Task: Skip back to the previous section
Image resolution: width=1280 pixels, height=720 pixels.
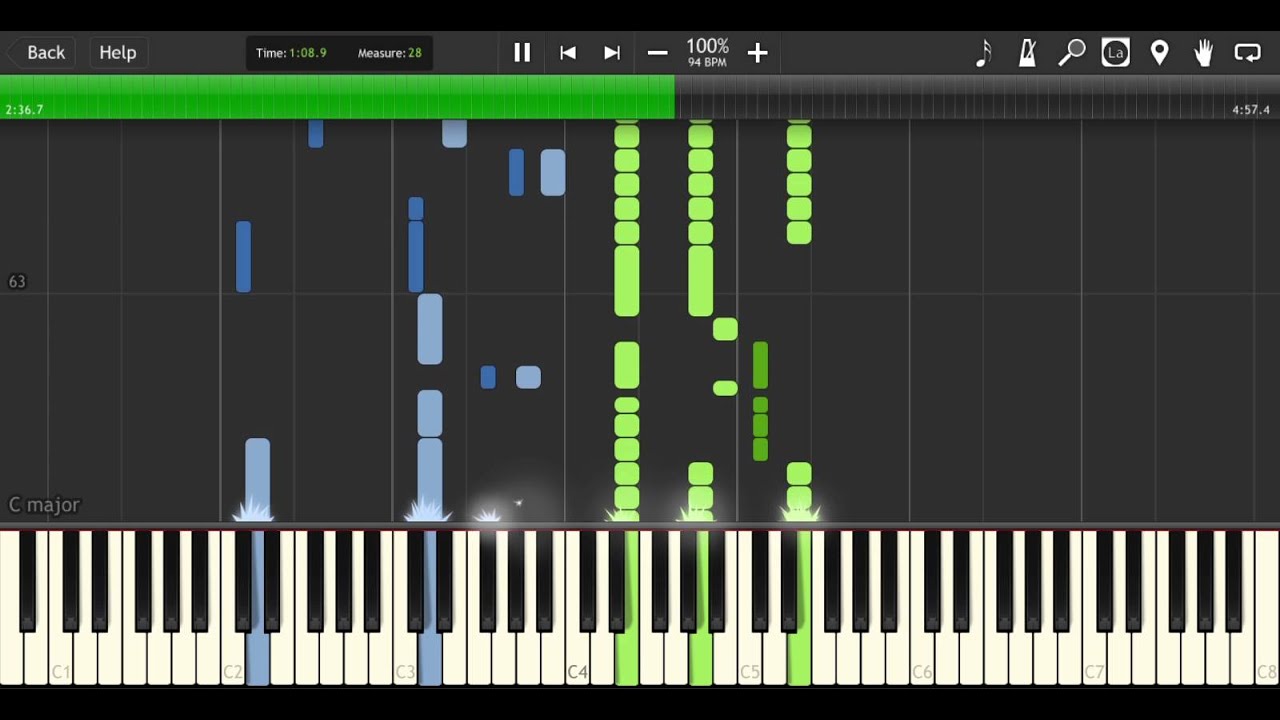Action: pos(567,53)
